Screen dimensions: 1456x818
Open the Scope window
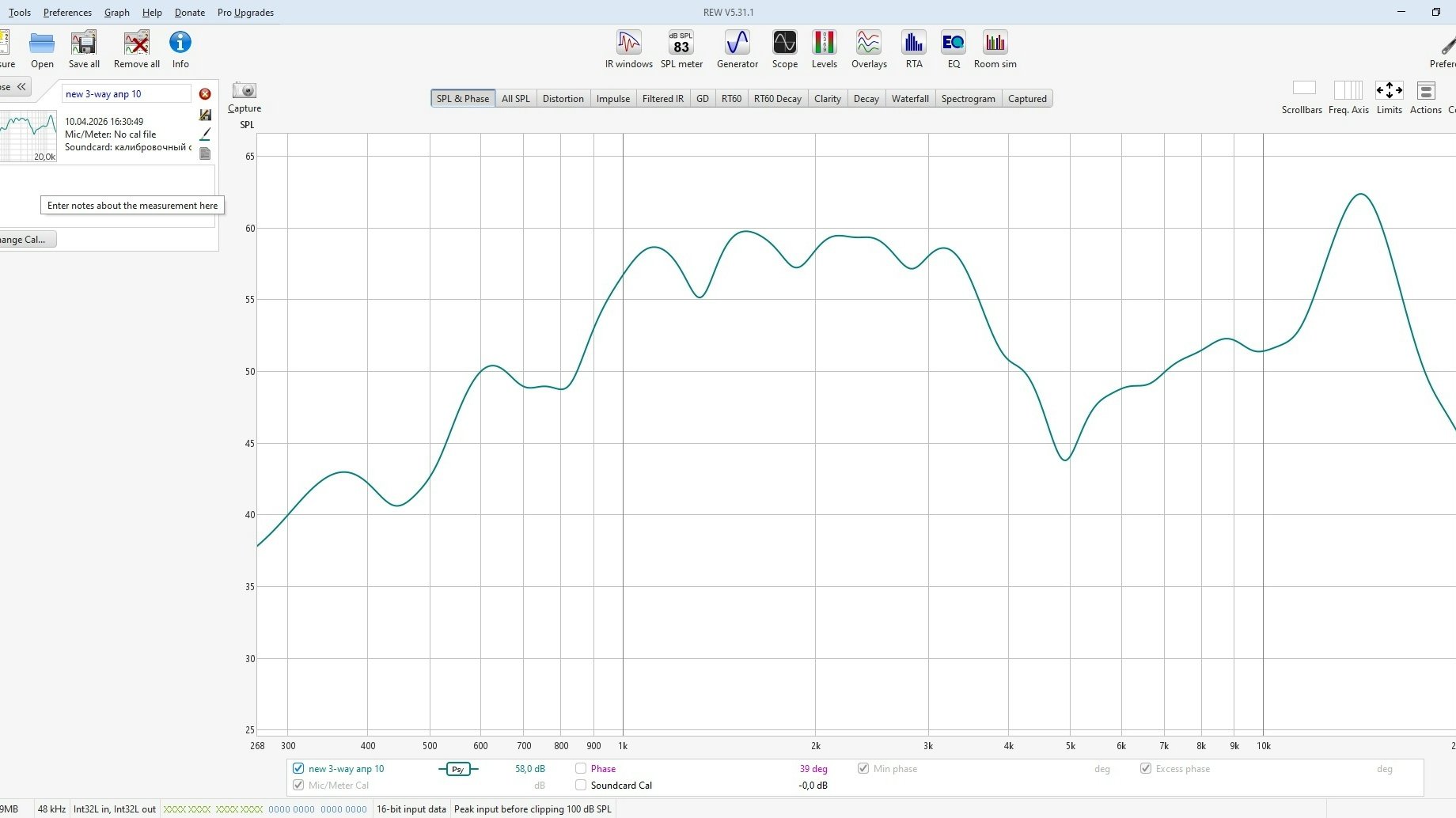785,49
